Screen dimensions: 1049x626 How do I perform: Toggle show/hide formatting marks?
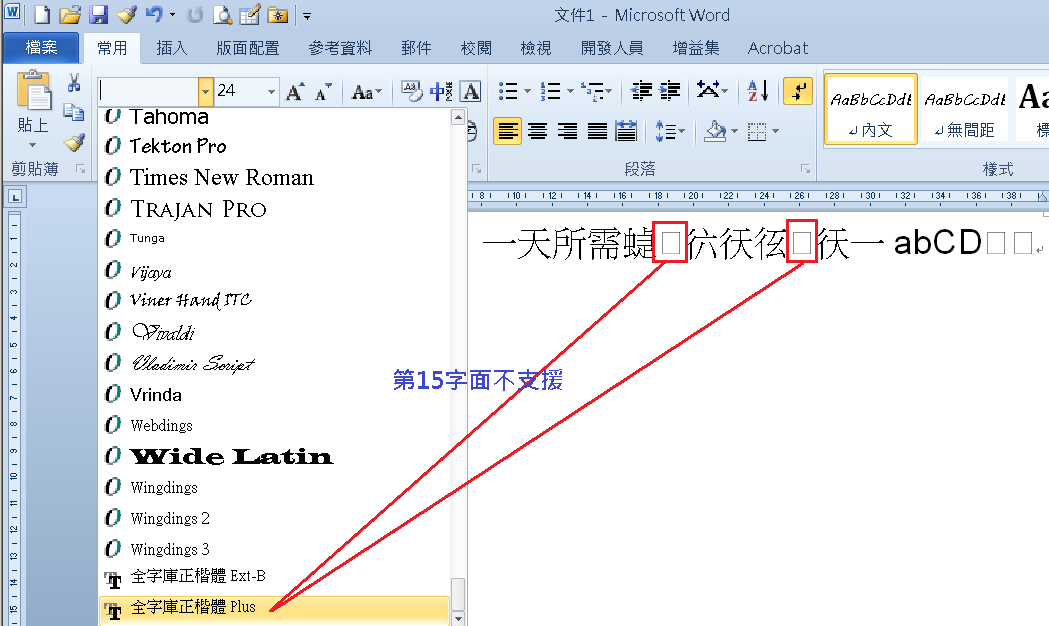pyautogui.click(x=798, y=92)
